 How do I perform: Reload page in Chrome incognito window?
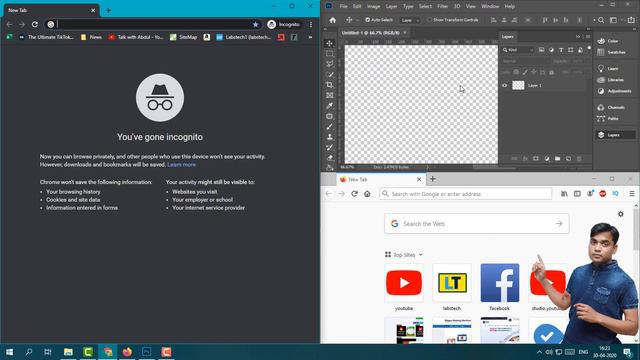[x=35, y=24]
